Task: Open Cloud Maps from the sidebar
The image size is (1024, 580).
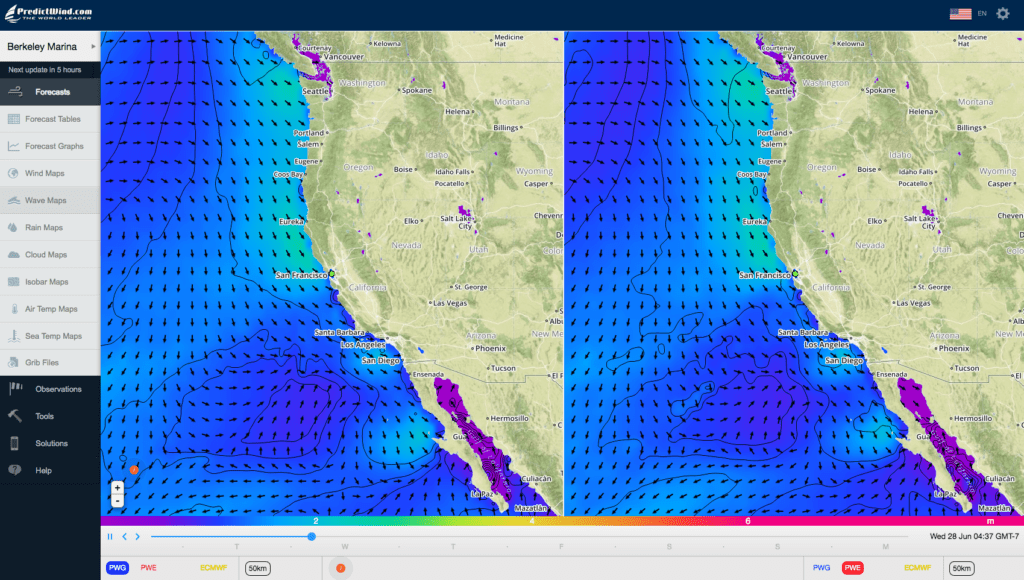Action: 50,254
